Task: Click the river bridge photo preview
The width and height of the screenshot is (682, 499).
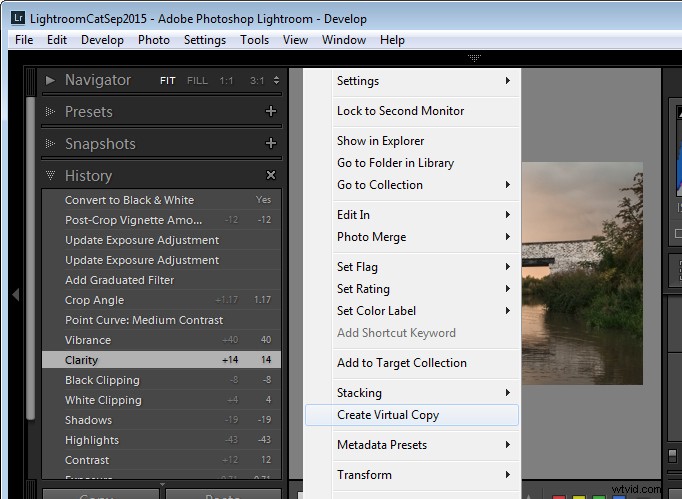Action: tap(582, 273)
